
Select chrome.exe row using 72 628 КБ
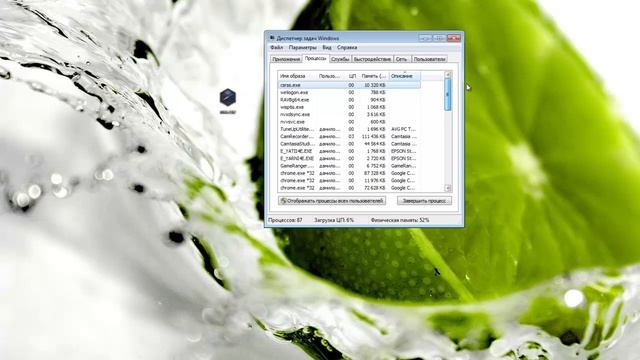pyautogui.click(x=349, y=188)
